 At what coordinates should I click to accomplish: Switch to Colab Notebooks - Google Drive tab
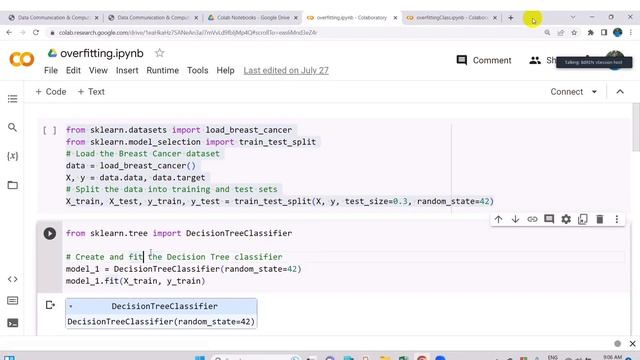point(253,18)
